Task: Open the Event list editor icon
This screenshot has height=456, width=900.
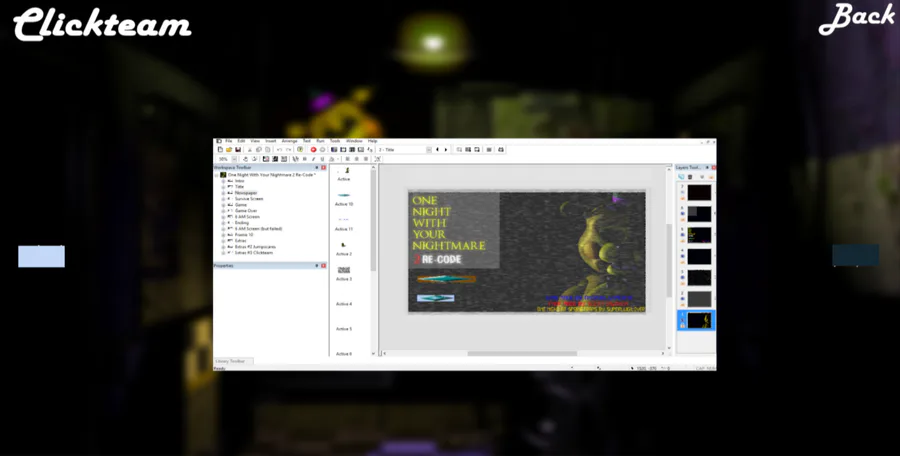Action: 361,149
